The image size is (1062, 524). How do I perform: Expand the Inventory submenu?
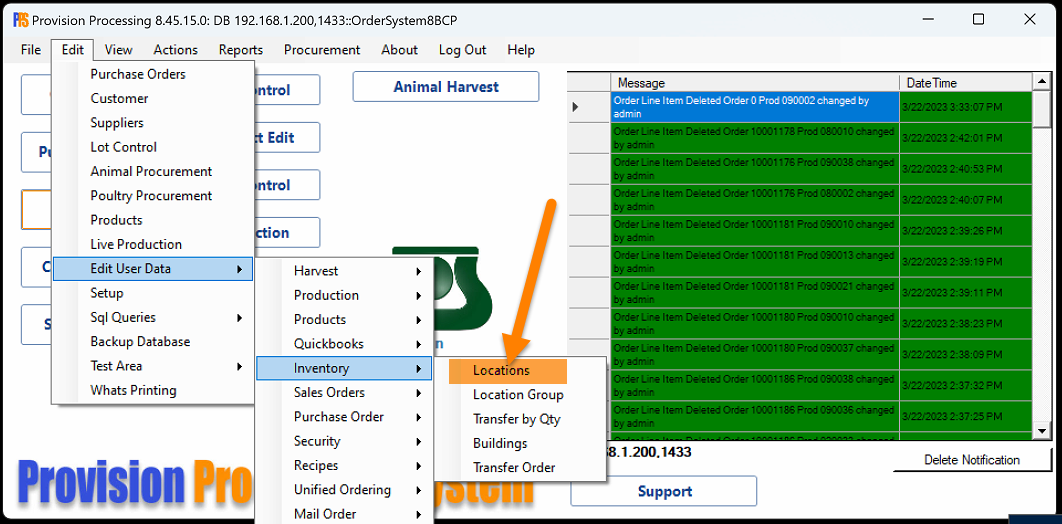click(344, 368)
